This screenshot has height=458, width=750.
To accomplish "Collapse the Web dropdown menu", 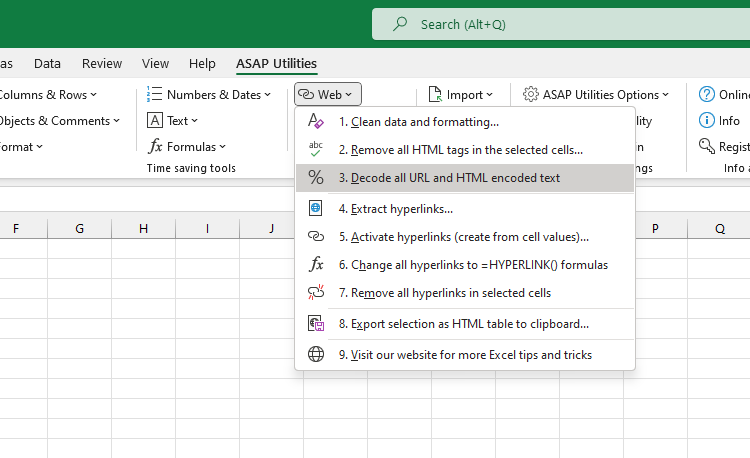I will [328, 94].
